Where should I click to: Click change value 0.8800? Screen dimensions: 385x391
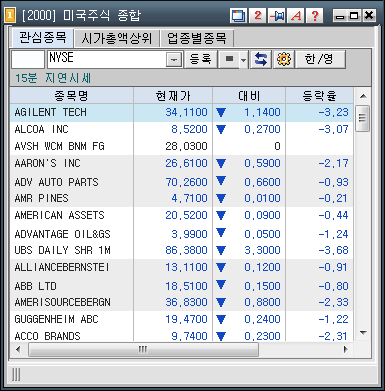[262, 302]
